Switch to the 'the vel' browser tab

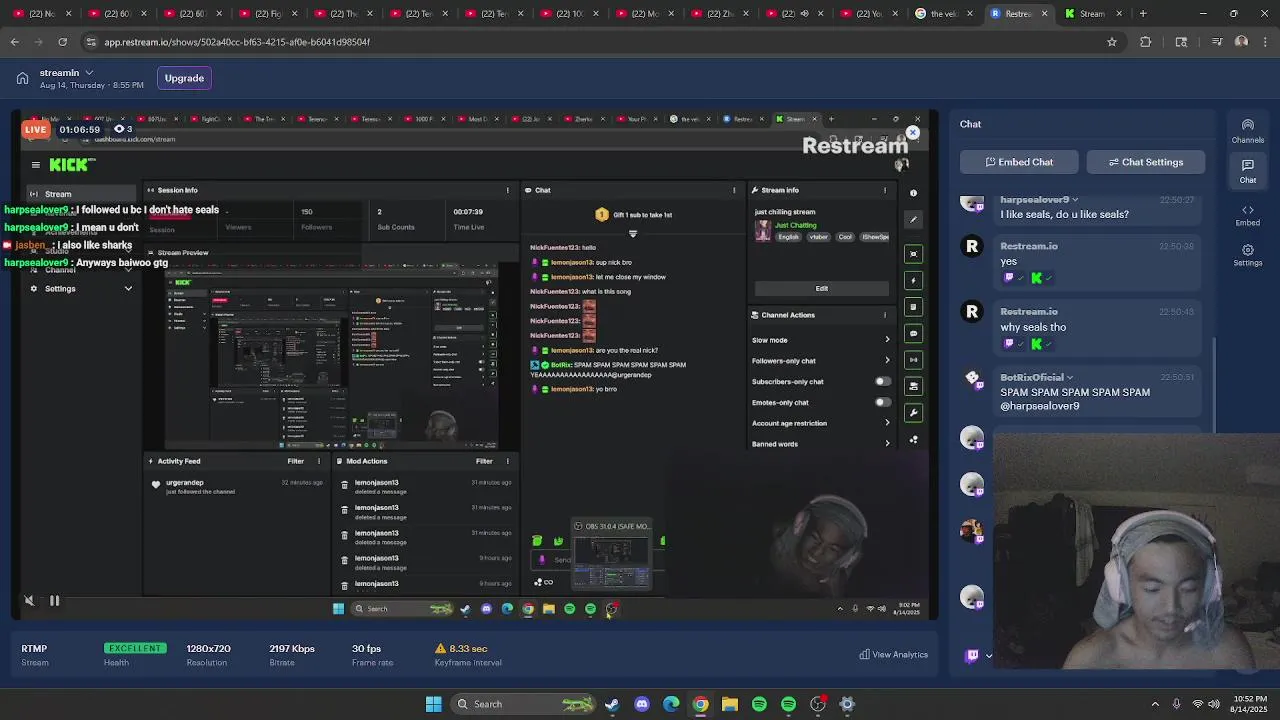point(944,14)
